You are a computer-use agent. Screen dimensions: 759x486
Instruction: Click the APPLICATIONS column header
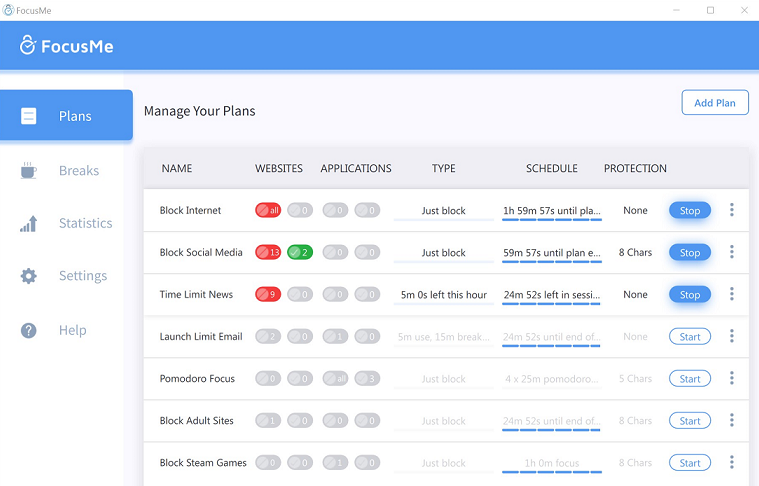pos(356,168)
